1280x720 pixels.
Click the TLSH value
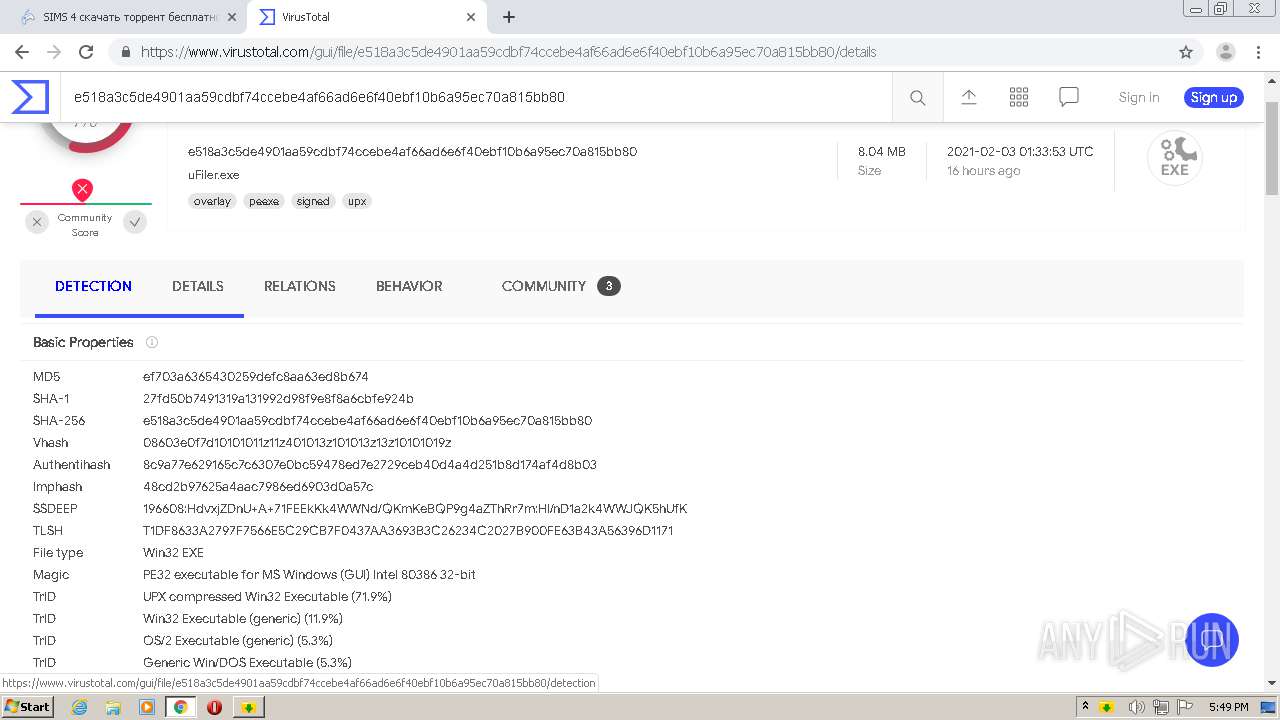(x=408, y=531)
